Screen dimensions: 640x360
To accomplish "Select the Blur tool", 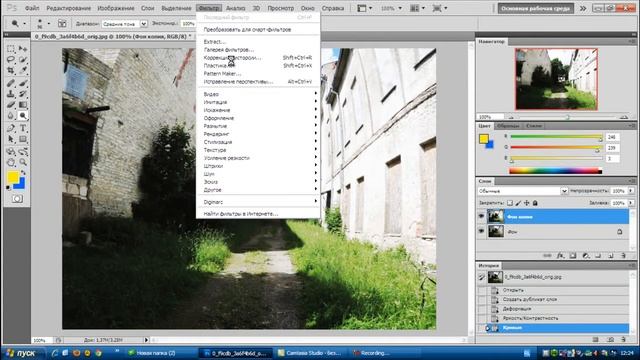I will tap(11, 116).
